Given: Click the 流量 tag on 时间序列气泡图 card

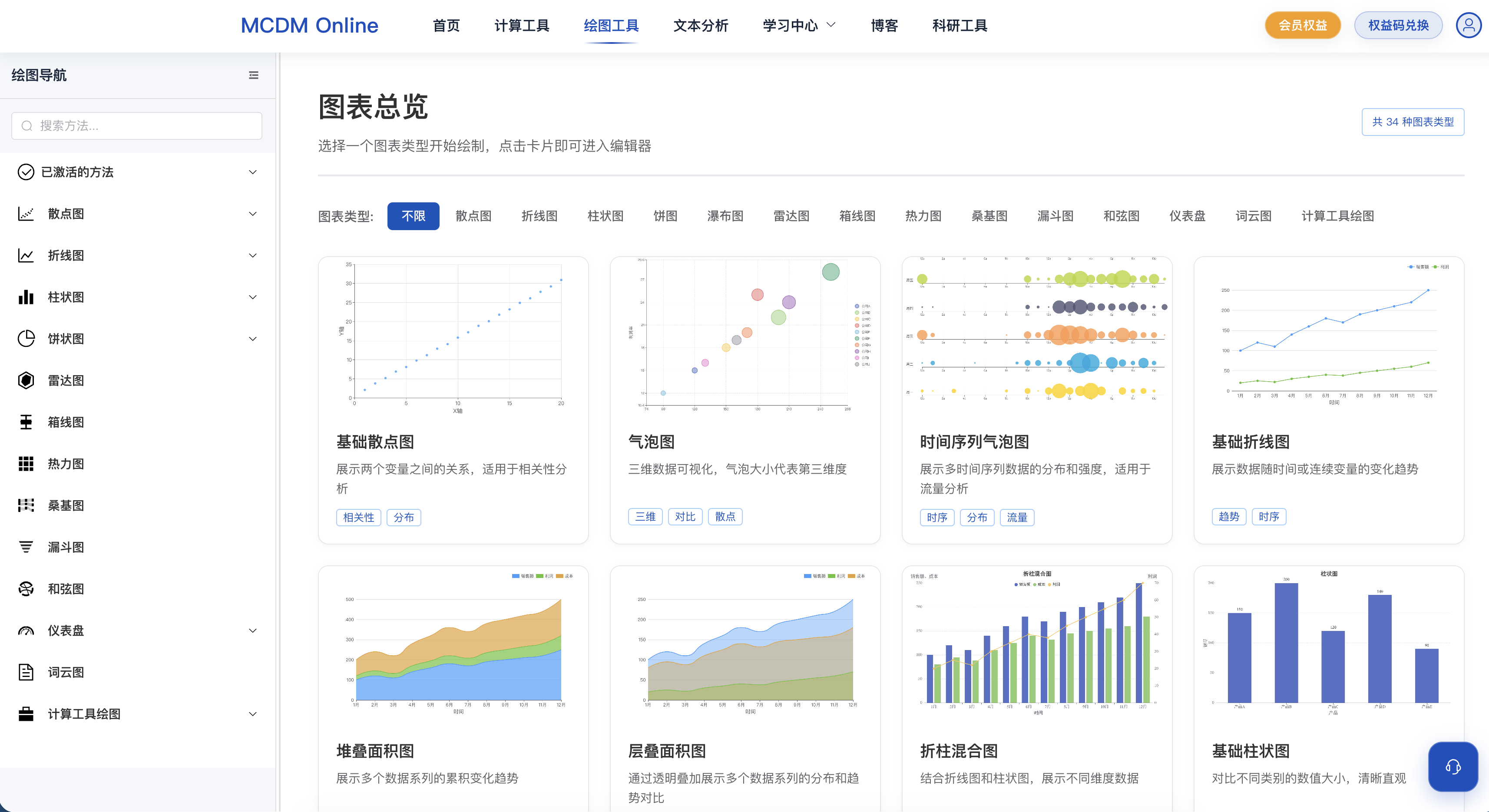Looking at the screenshot, I should pos(1017,517).
